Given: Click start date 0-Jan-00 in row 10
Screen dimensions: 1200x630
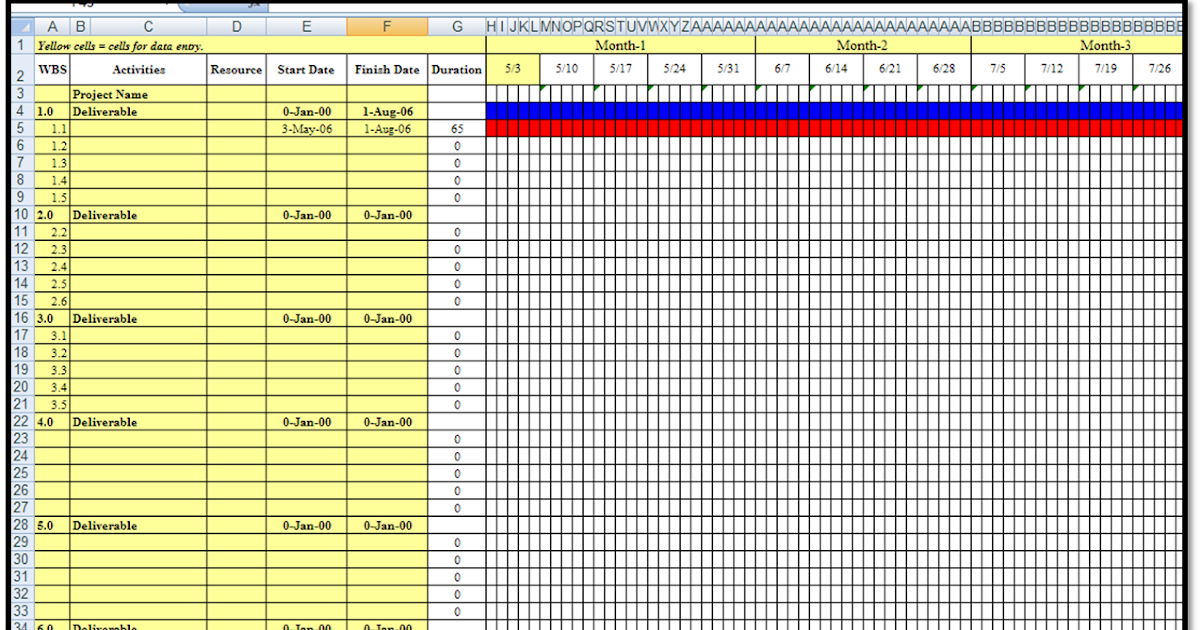Looking at the screenshot, I should (306, 215).
